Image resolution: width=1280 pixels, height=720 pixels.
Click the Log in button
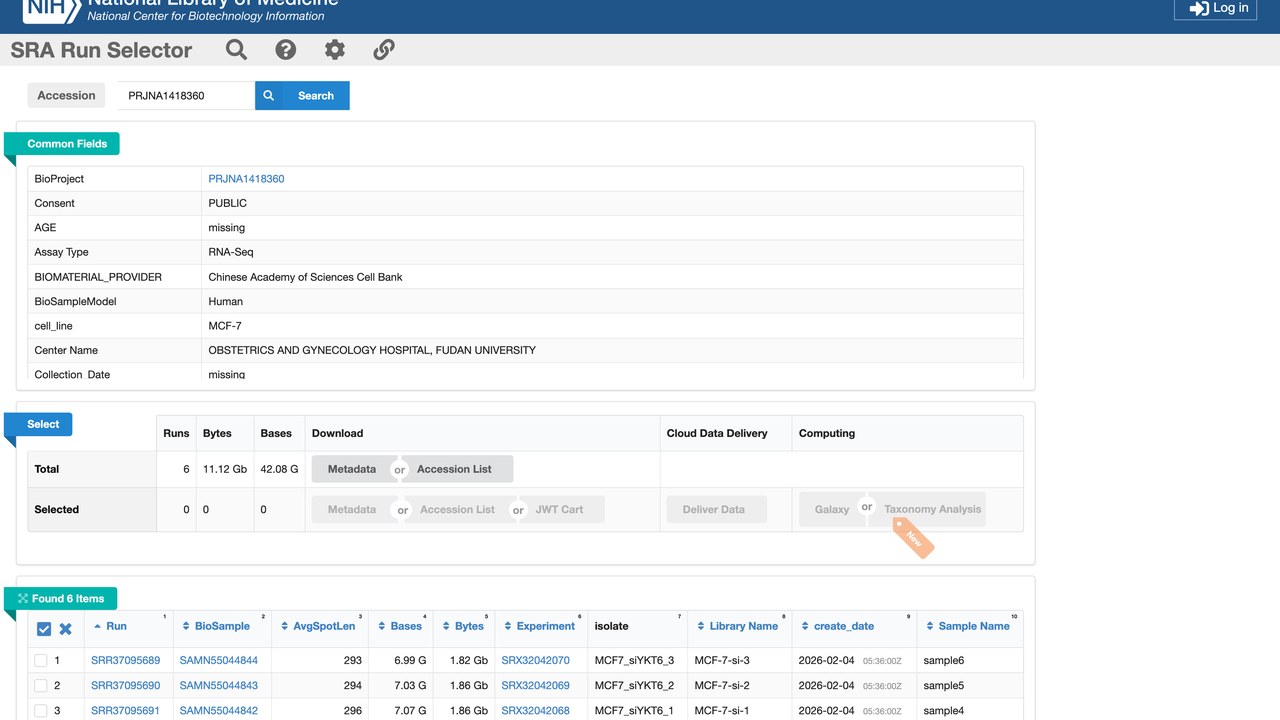click(1215, 9)
